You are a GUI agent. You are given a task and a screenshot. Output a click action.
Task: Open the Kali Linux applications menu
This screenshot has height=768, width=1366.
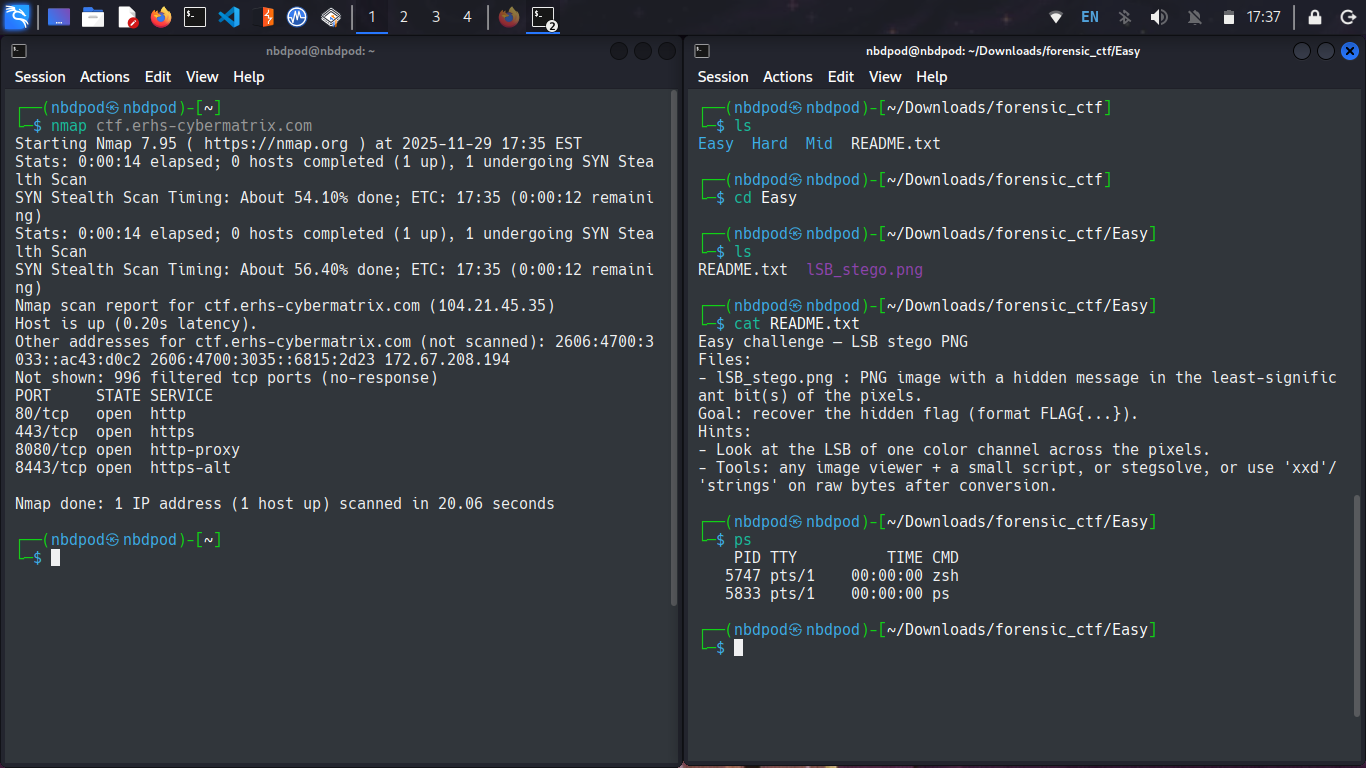click(17, 17)
